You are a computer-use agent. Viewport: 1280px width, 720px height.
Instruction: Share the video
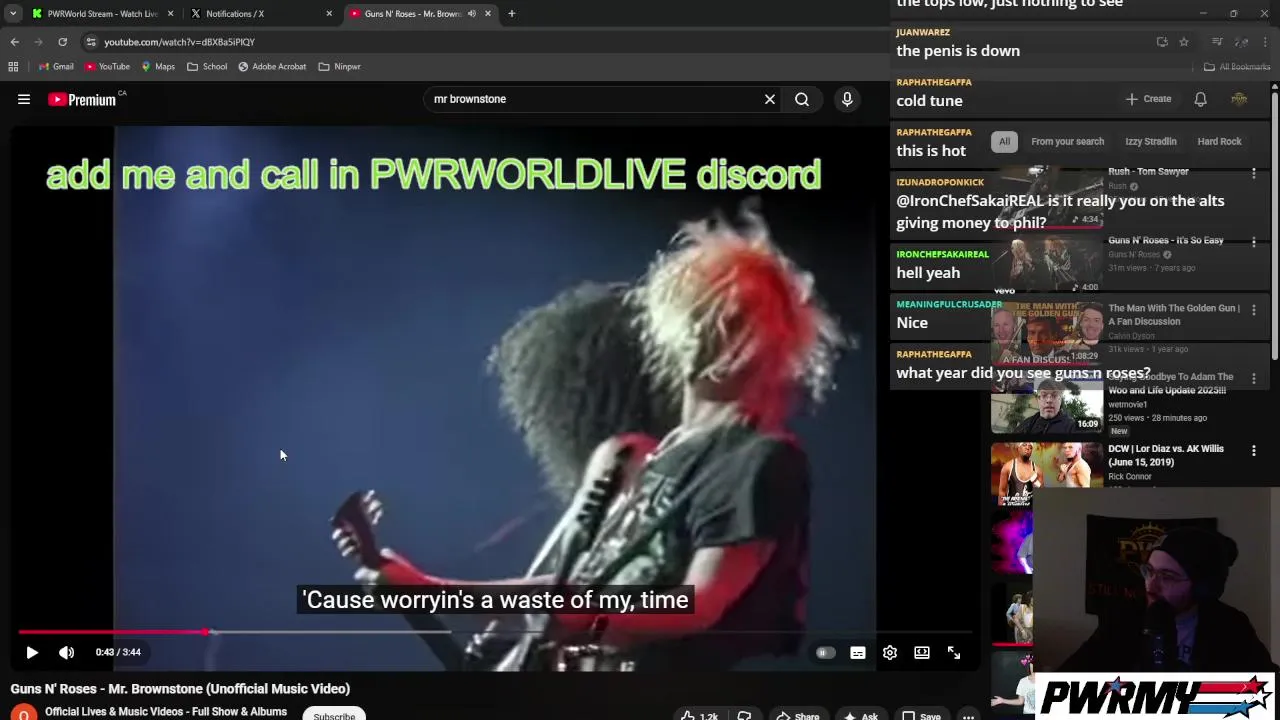coord(798,715)
